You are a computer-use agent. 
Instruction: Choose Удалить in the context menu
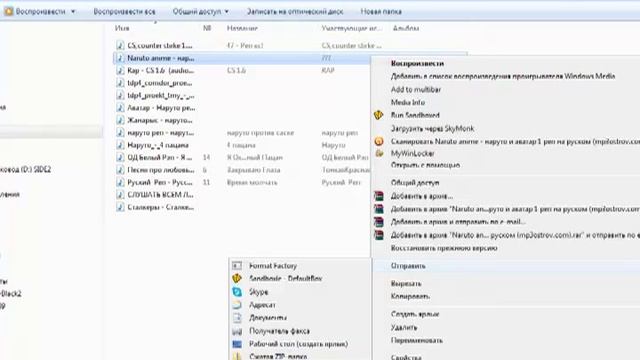pos(404,327)
